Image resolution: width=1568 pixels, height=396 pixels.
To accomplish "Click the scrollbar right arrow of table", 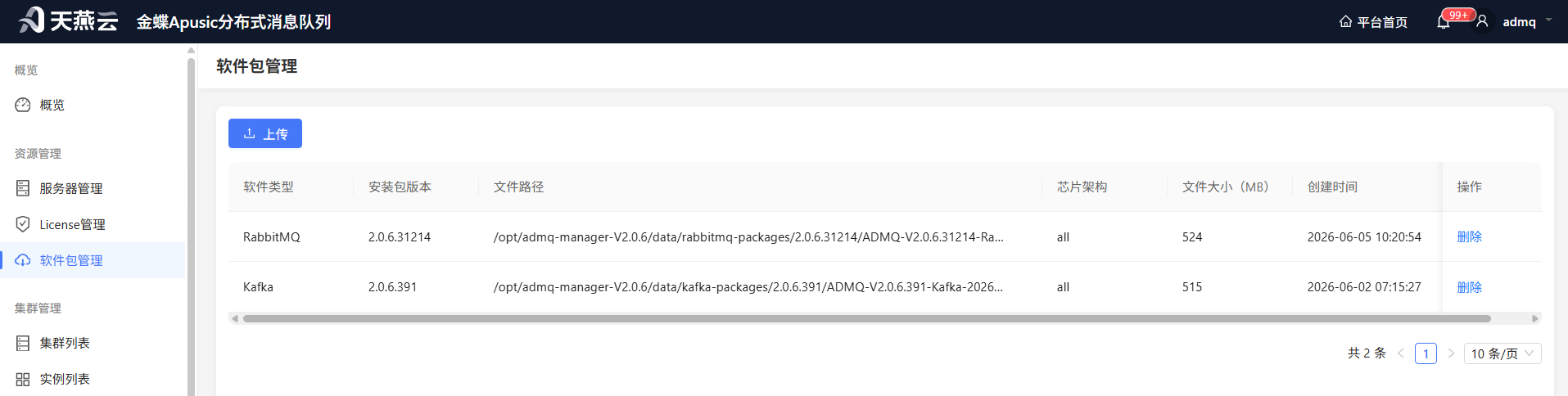I will pos(1535,318).
